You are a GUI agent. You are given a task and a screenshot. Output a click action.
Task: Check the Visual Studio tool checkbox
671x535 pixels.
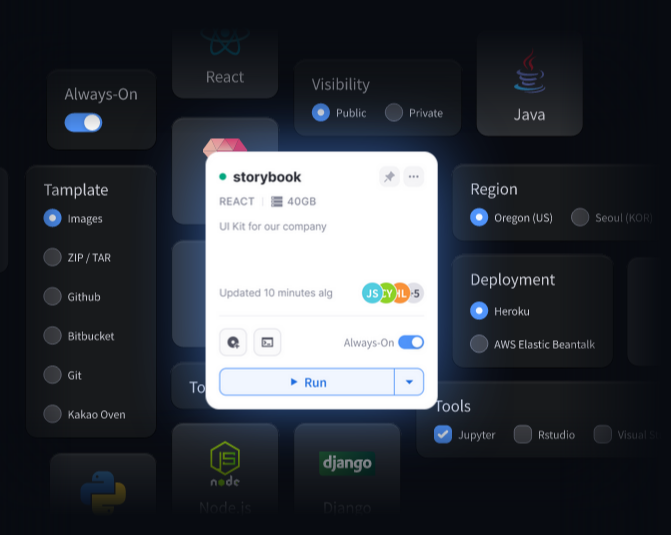603,434
